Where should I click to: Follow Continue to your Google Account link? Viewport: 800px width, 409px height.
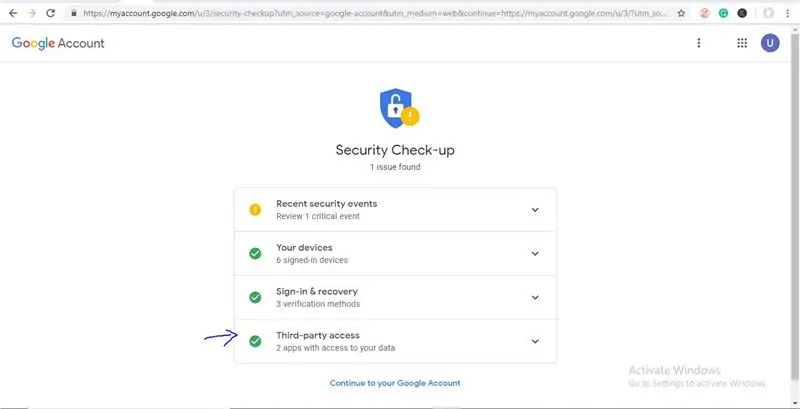tap(395, 383)
